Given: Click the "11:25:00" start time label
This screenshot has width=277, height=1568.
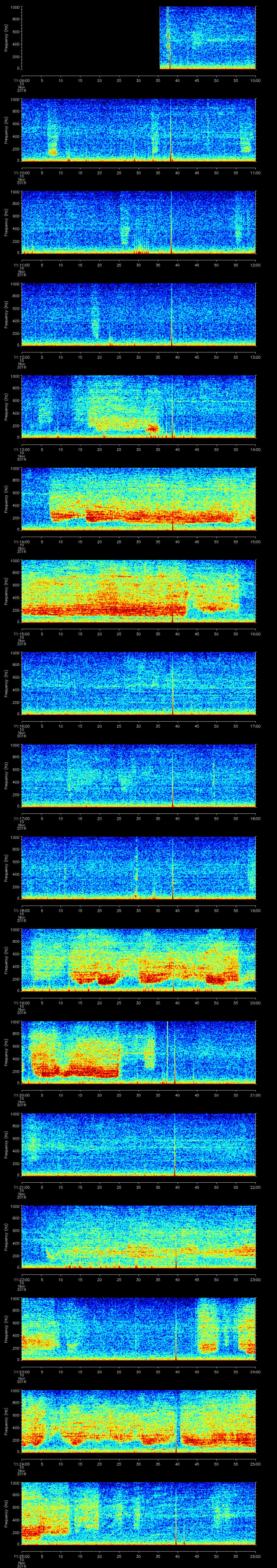Looking at the screenshot, I should (x=22, y=1556).
